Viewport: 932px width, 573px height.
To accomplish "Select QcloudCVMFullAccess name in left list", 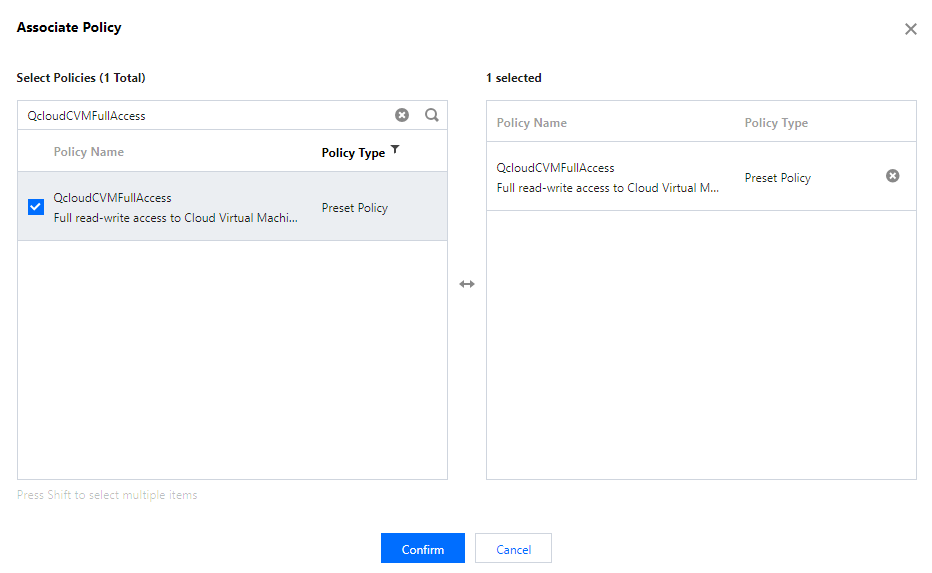I will click(x=112, y=198).
